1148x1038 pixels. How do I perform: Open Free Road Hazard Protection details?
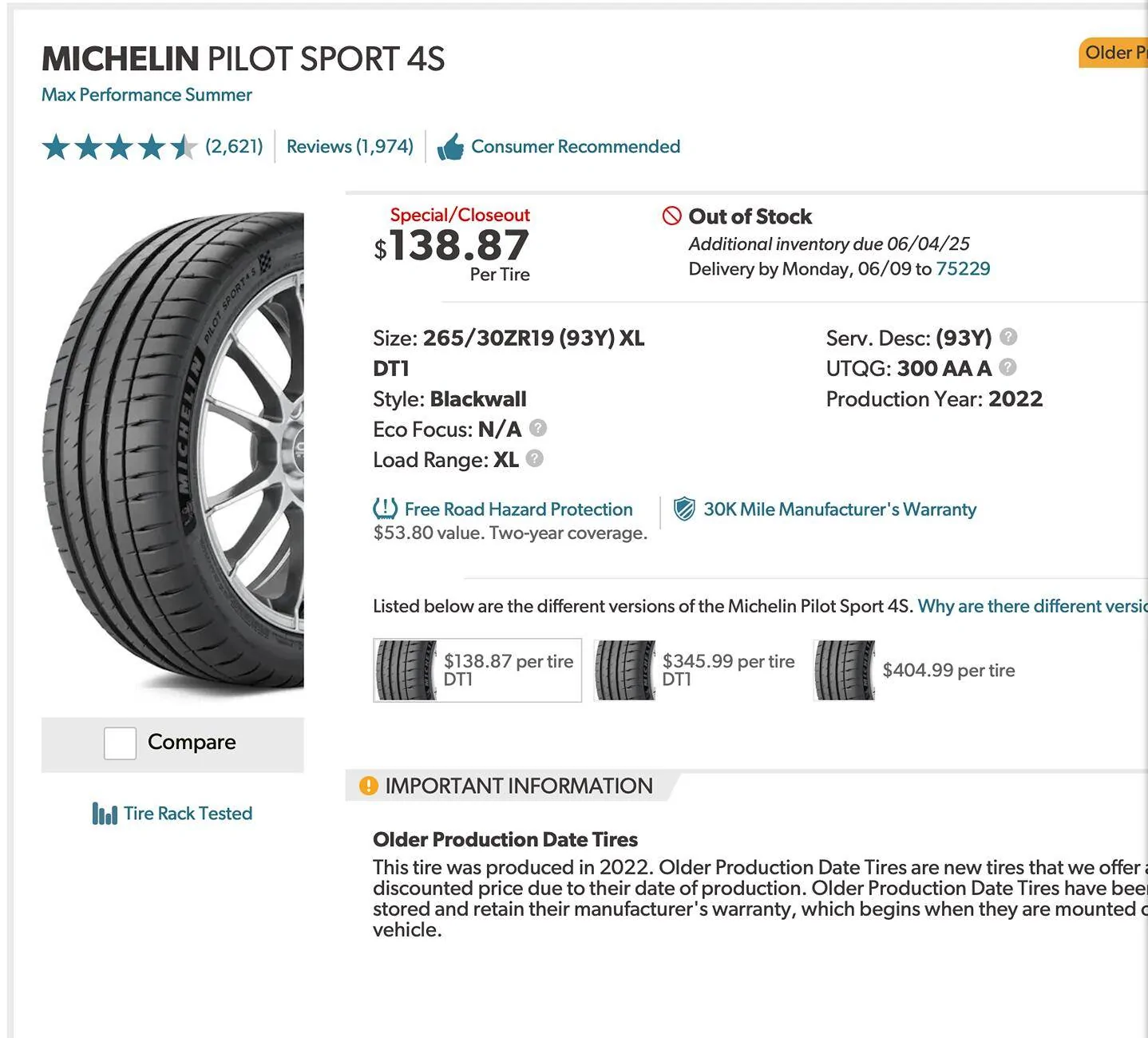518,509
